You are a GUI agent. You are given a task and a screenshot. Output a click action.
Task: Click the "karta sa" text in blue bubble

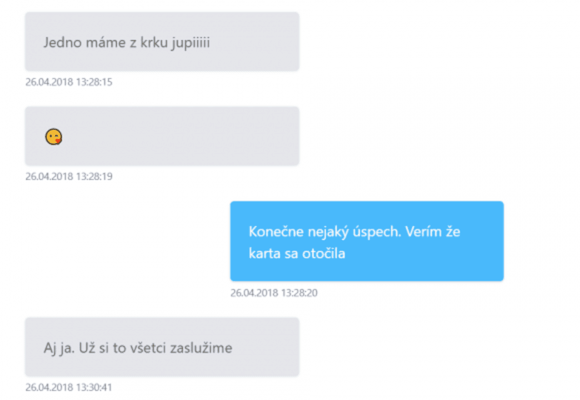pos(273,253)
